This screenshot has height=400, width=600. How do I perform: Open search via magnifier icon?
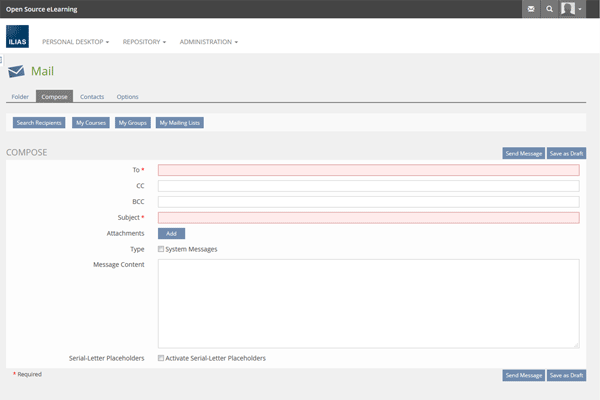[549, 9]
